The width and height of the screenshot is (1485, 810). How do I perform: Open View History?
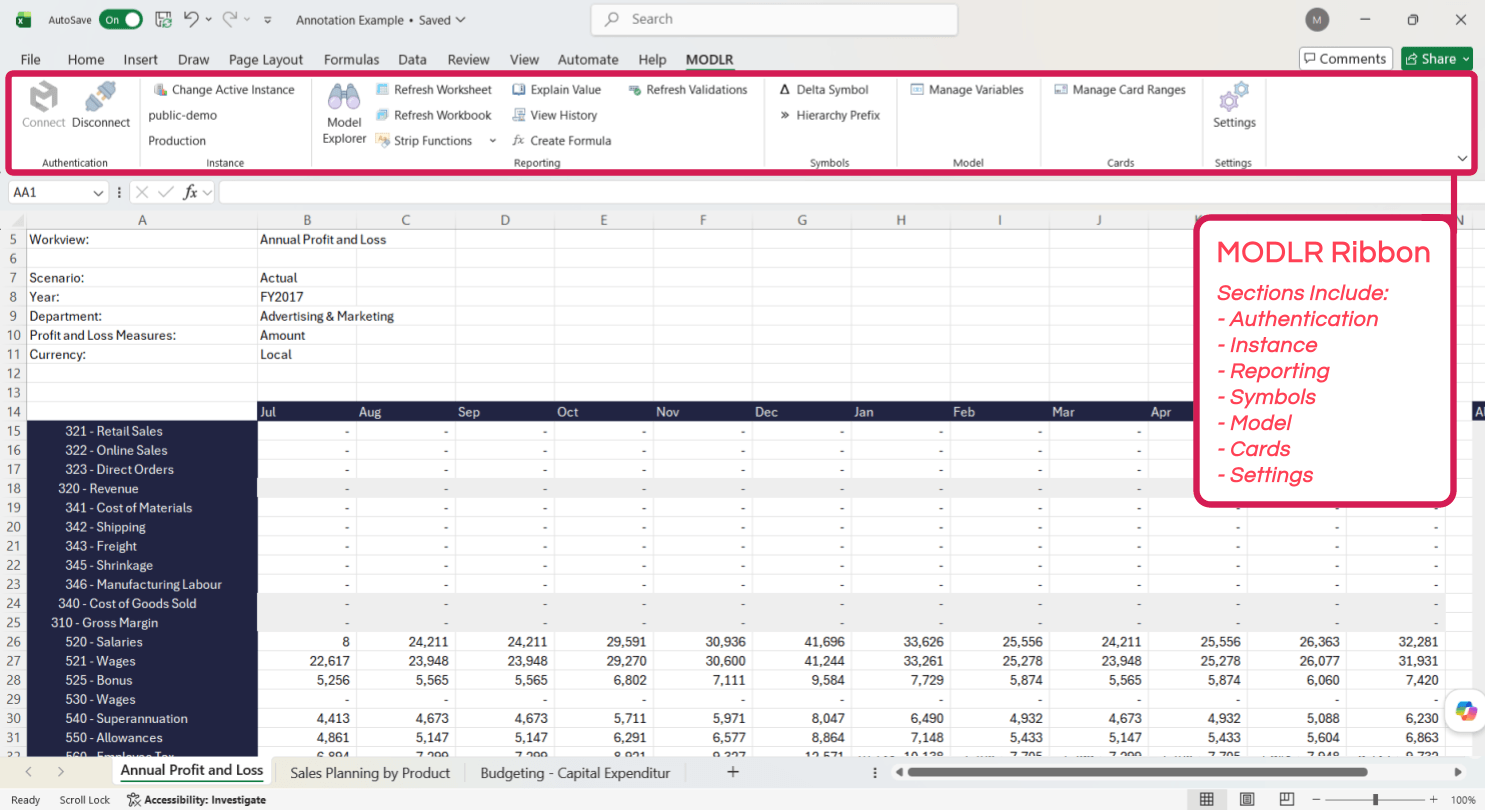coord(555,115)
